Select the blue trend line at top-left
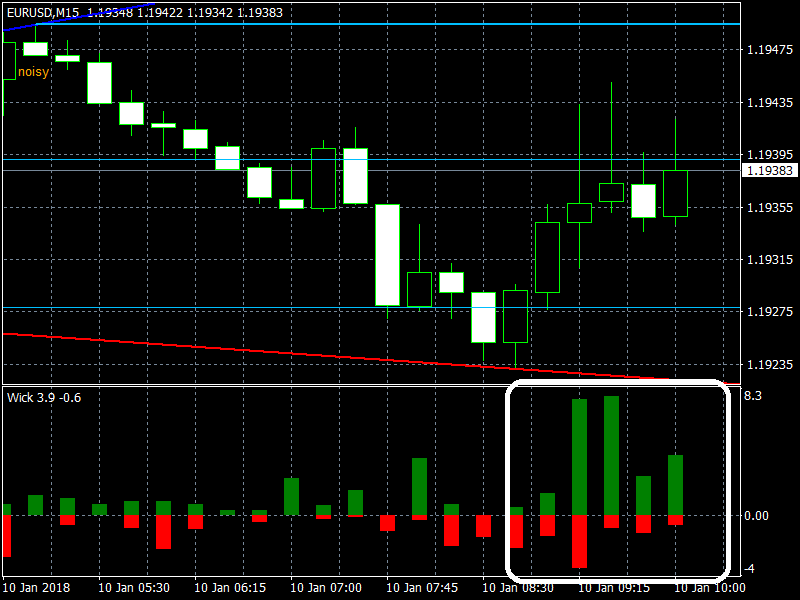Viewport: 800px width, 600px height. (x=79, y=16)
